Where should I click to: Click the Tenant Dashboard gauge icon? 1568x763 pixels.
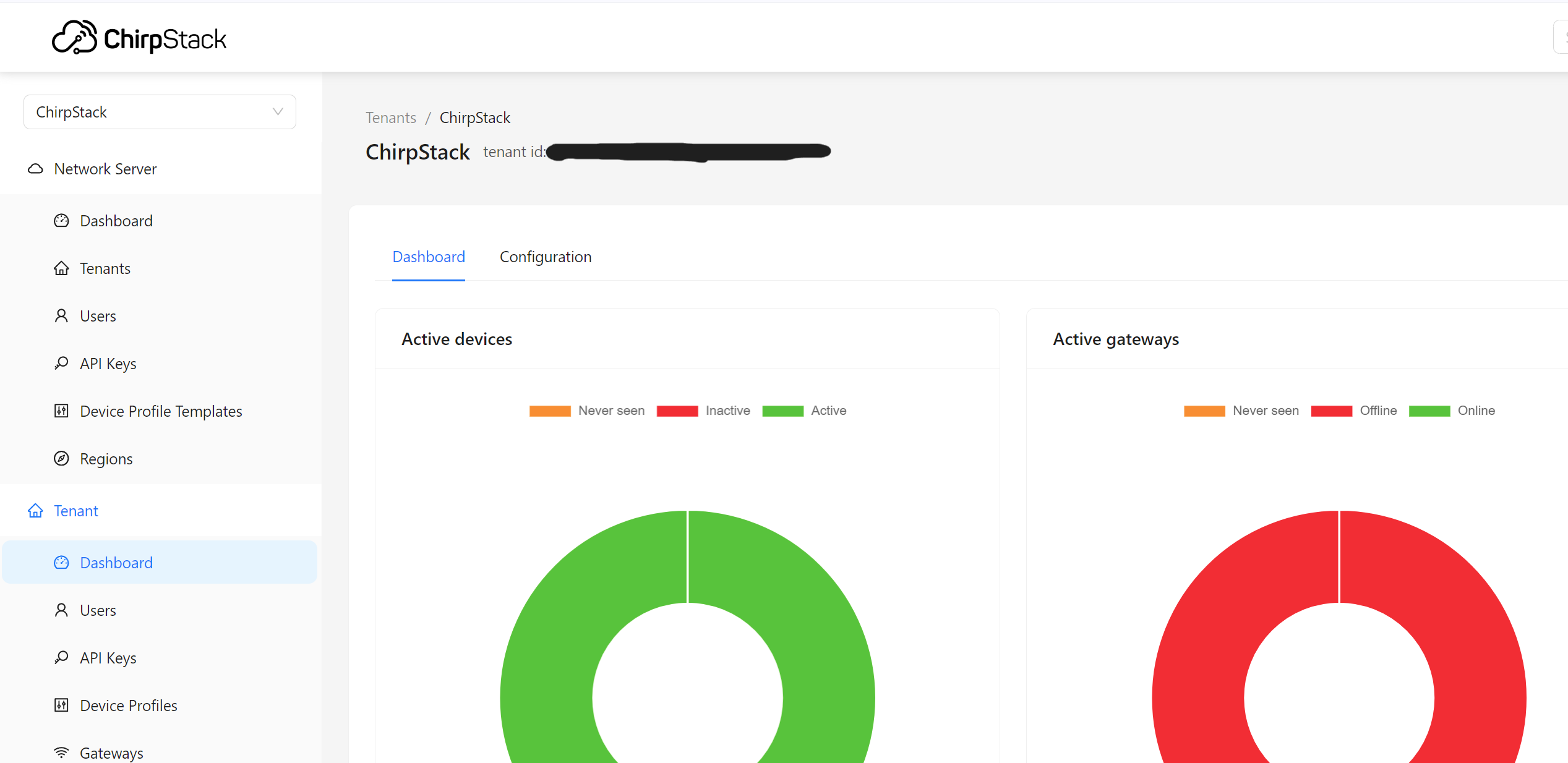click(x=61, y=563)
